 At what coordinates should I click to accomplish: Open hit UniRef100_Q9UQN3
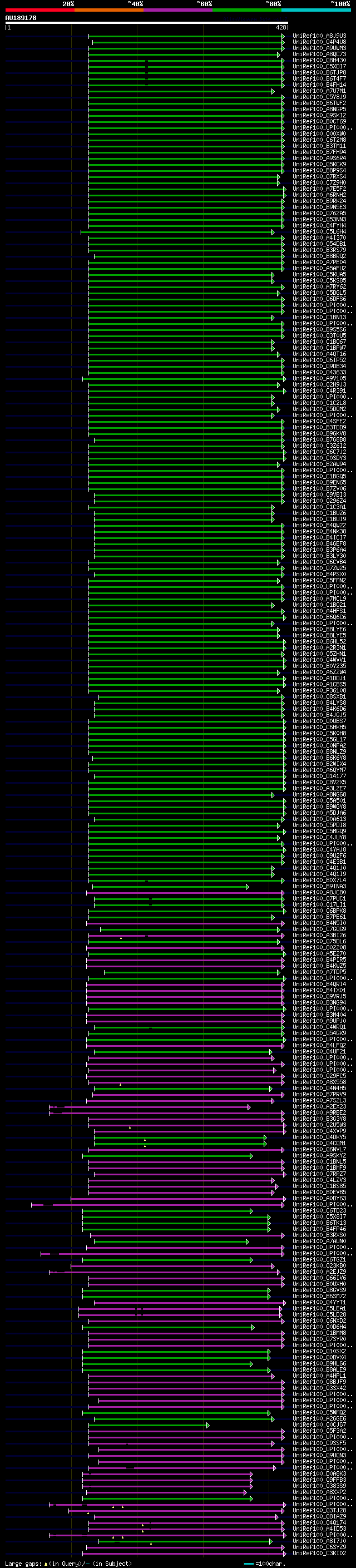tap(319, 1456)
